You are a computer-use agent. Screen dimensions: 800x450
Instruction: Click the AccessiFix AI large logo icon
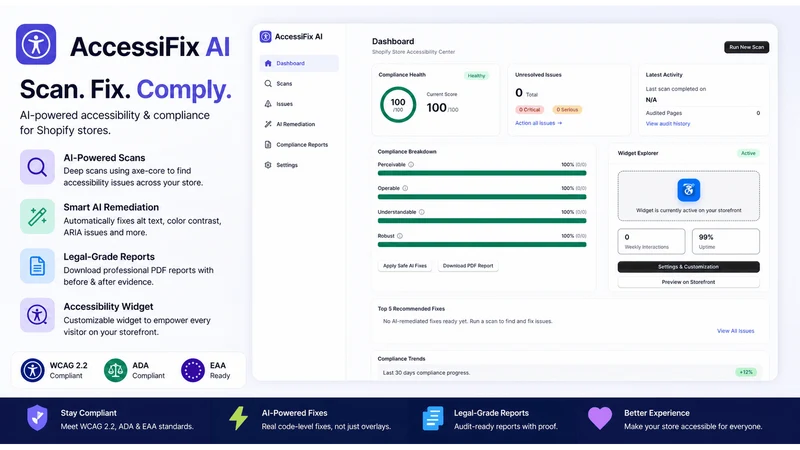36,44
